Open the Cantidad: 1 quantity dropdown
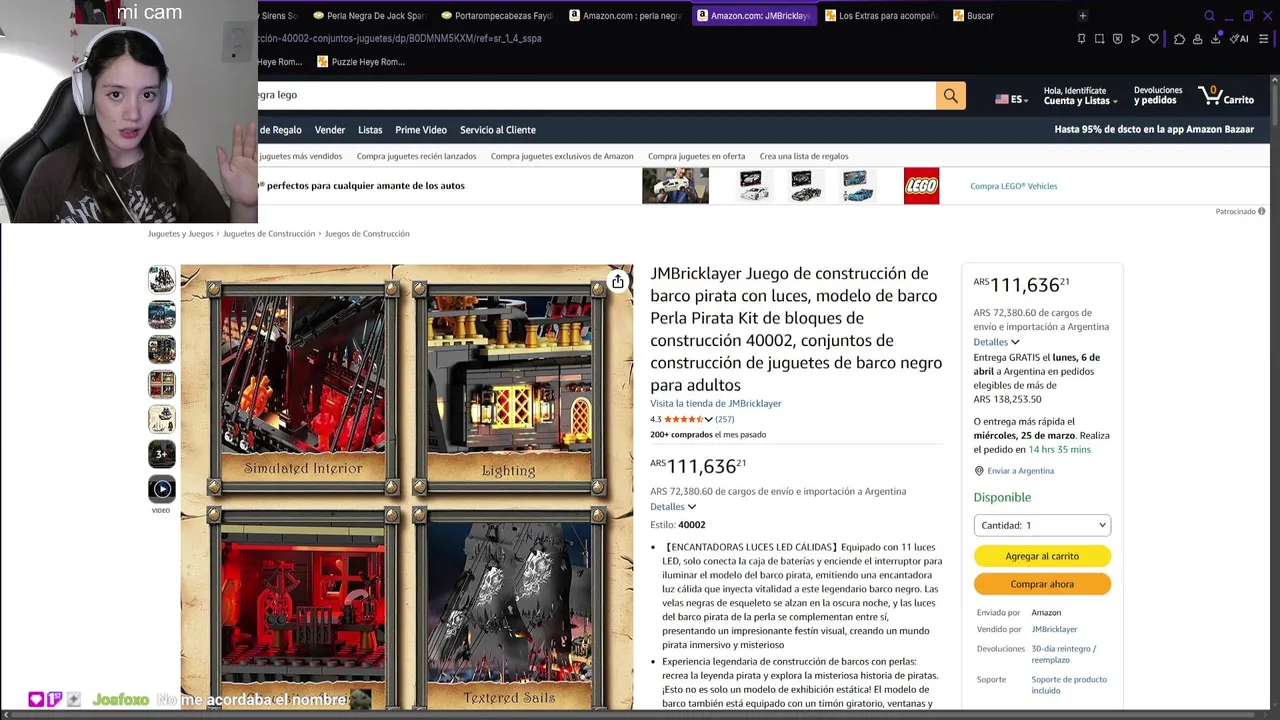 pyautogui.click(x=1042, y=525)
